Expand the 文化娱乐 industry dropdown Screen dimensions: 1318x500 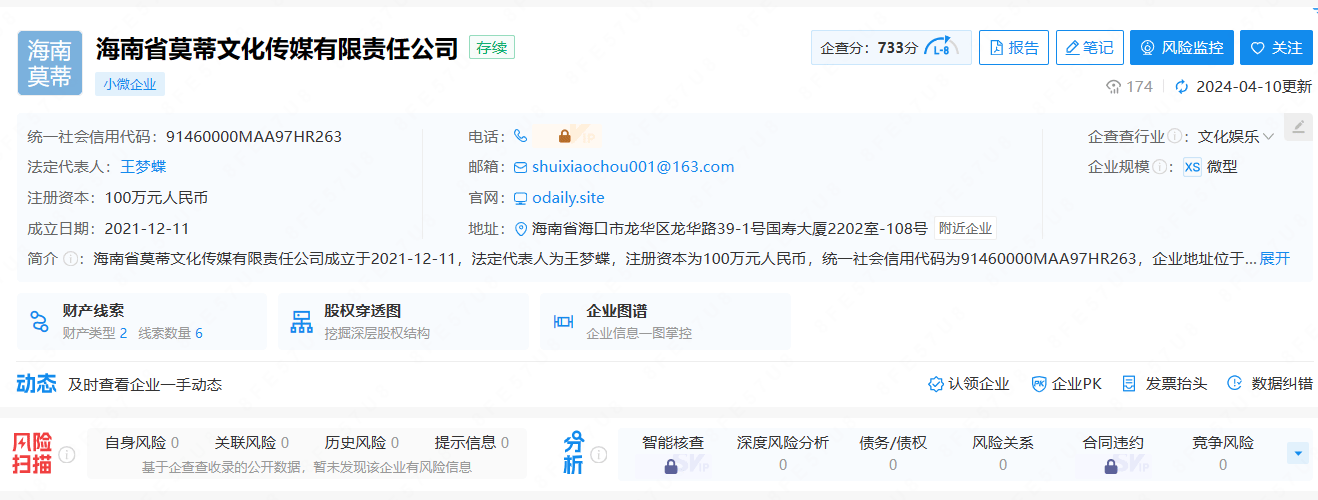coord(1236,136)
